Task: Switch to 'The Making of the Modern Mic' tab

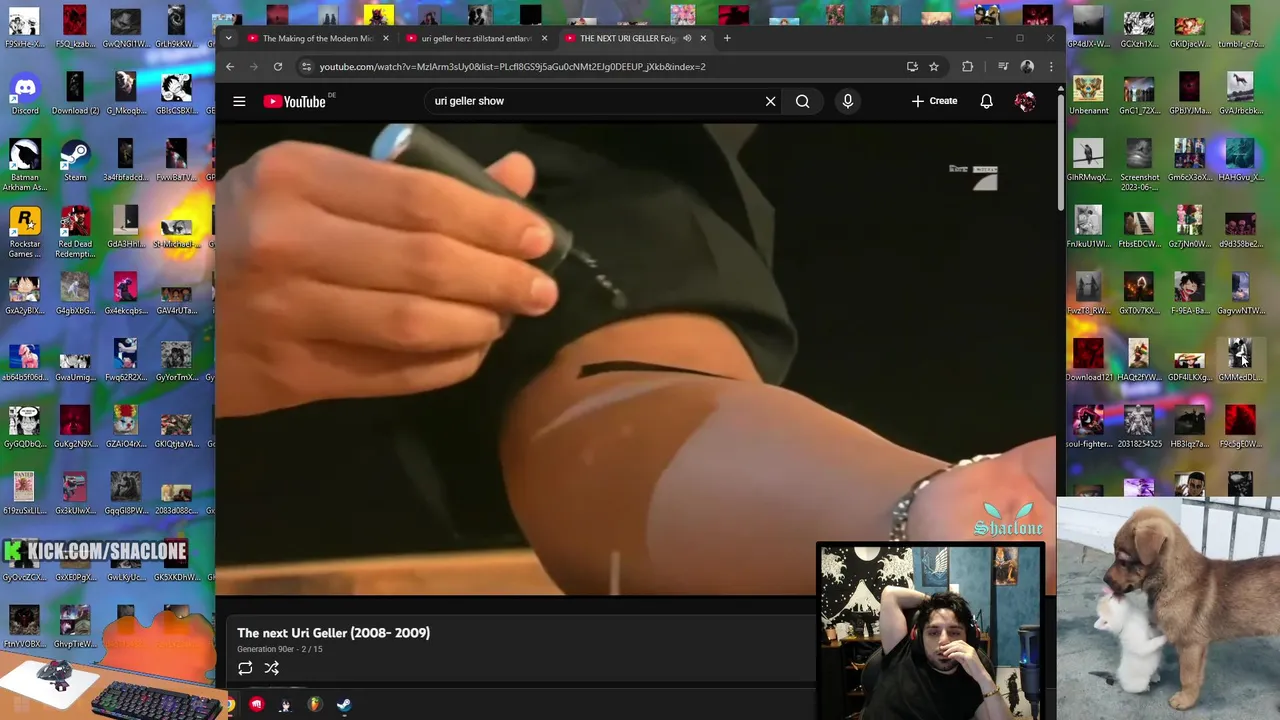Action: (x=317, y=38)
